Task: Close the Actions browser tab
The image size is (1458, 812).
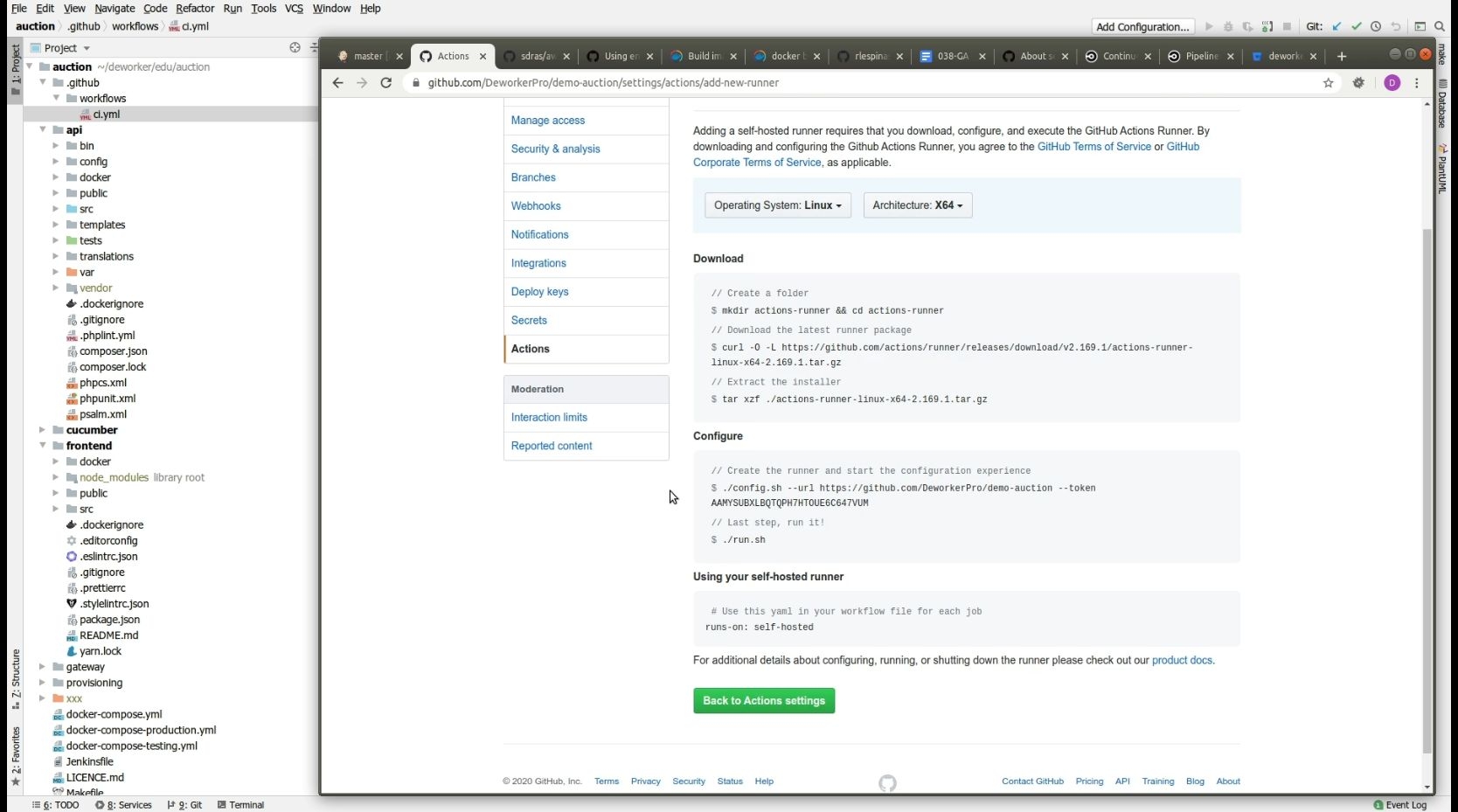Action: tap(483, 56)
